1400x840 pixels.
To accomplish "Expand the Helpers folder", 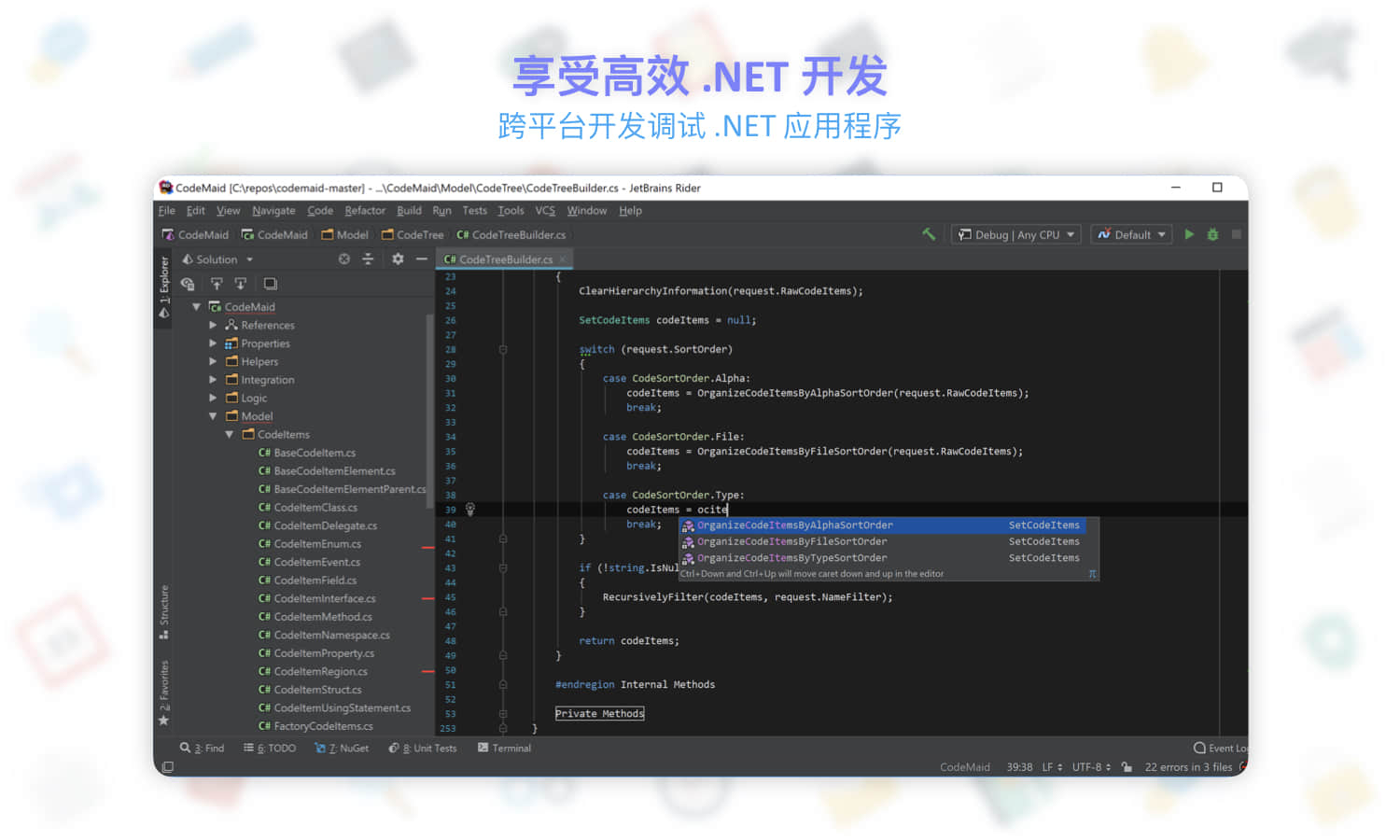I will coord(213,361).
